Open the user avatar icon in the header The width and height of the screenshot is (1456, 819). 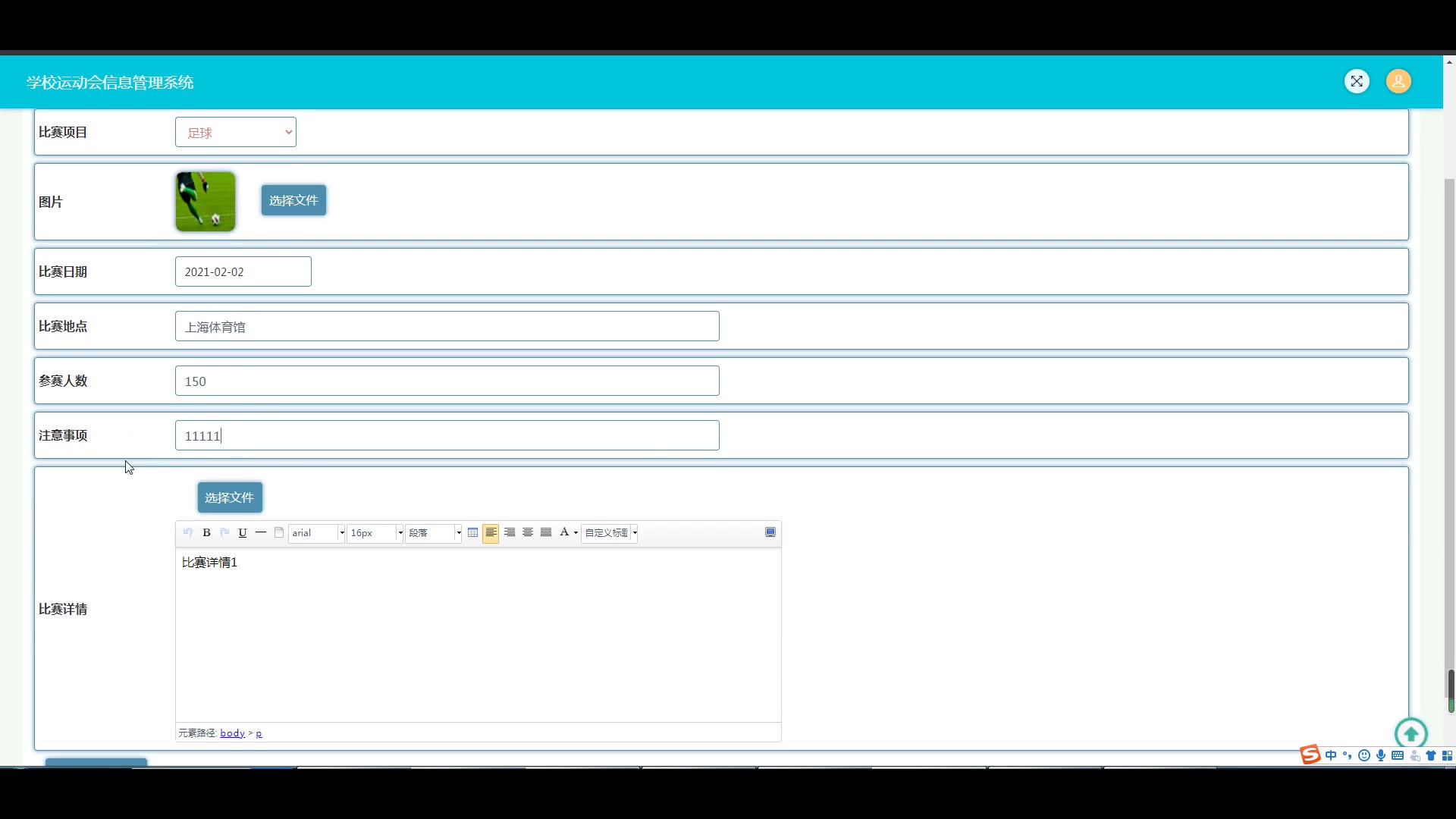pyautogui.click(x=1398, y=81)
